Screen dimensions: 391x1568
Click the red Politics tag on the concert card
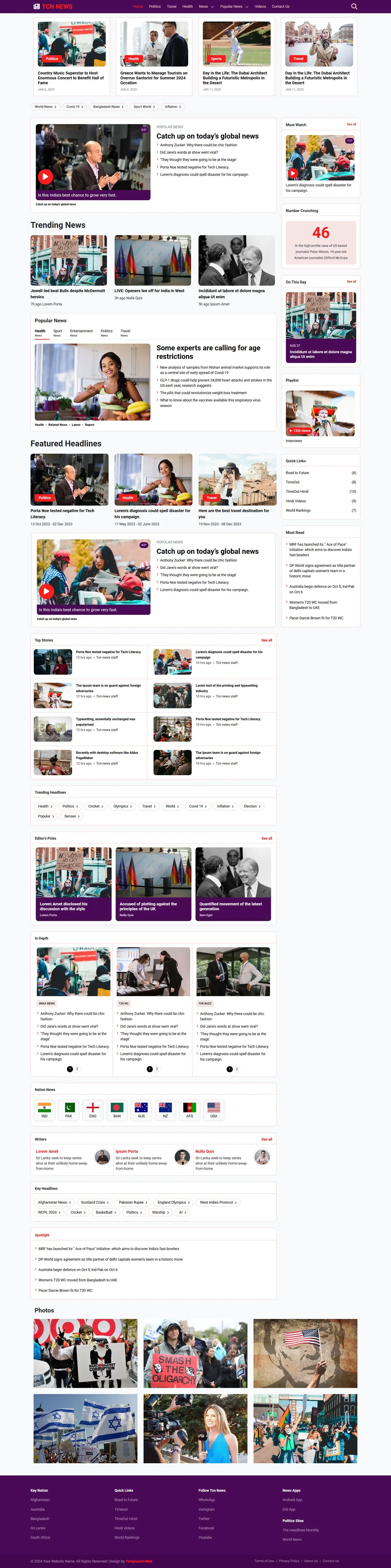52,59
